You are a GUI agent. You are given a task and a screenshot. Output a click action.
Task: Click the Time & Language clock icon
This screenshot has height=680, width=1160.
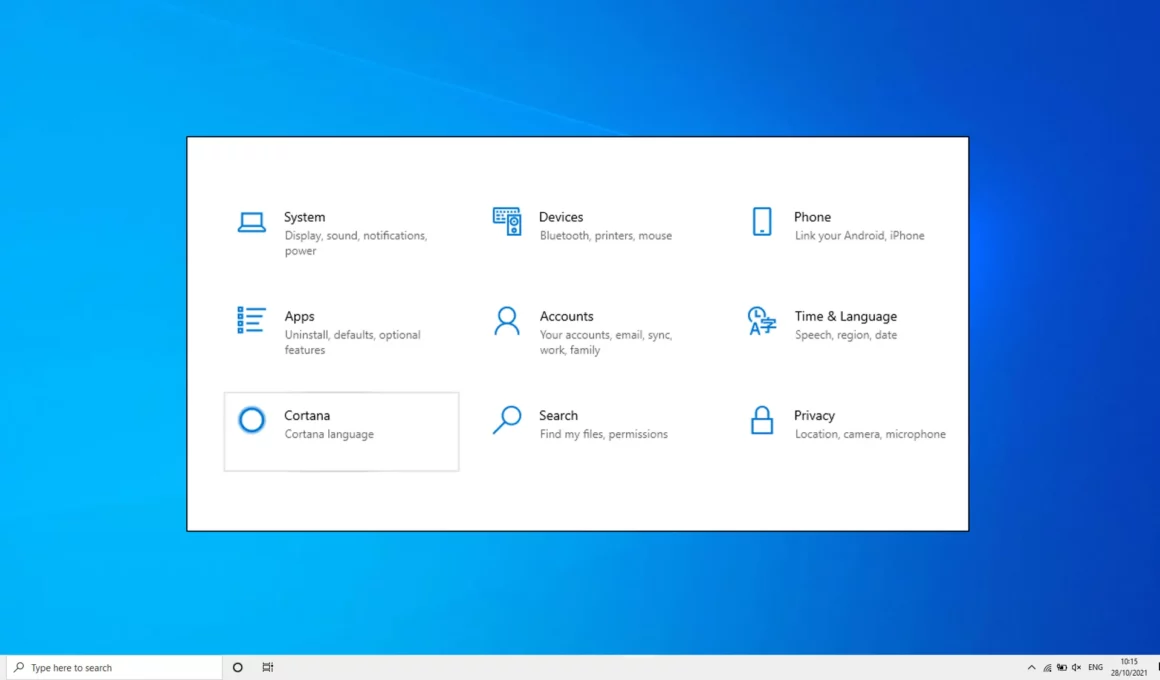pos(762,321)
